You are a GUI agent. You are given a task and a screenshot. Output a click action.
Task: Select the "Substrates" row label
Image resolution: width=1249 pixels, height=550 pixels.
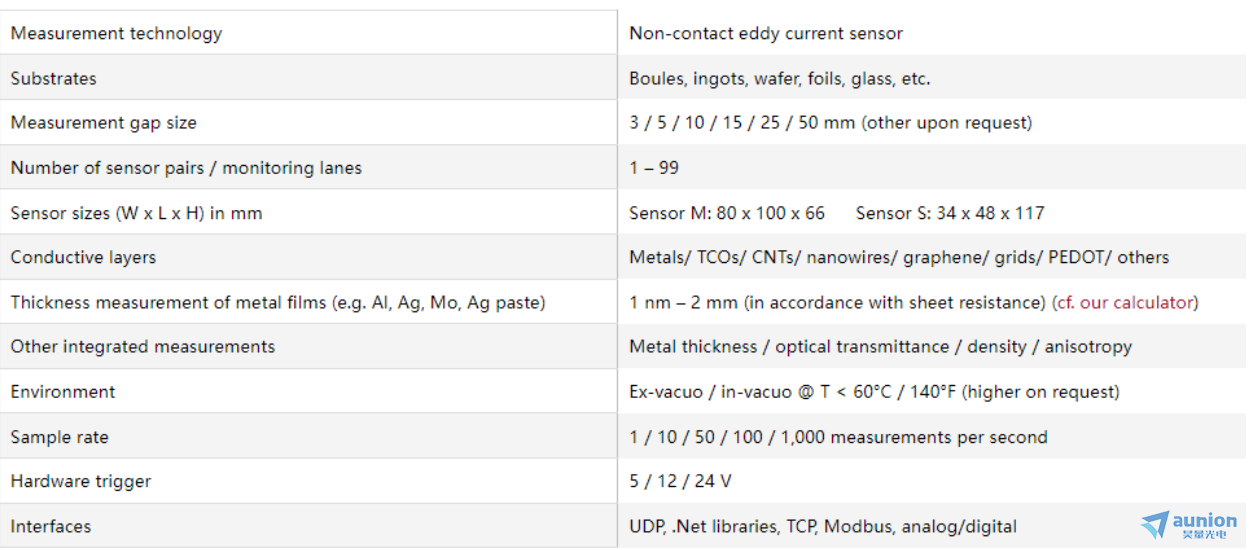[x=54, y=78]
